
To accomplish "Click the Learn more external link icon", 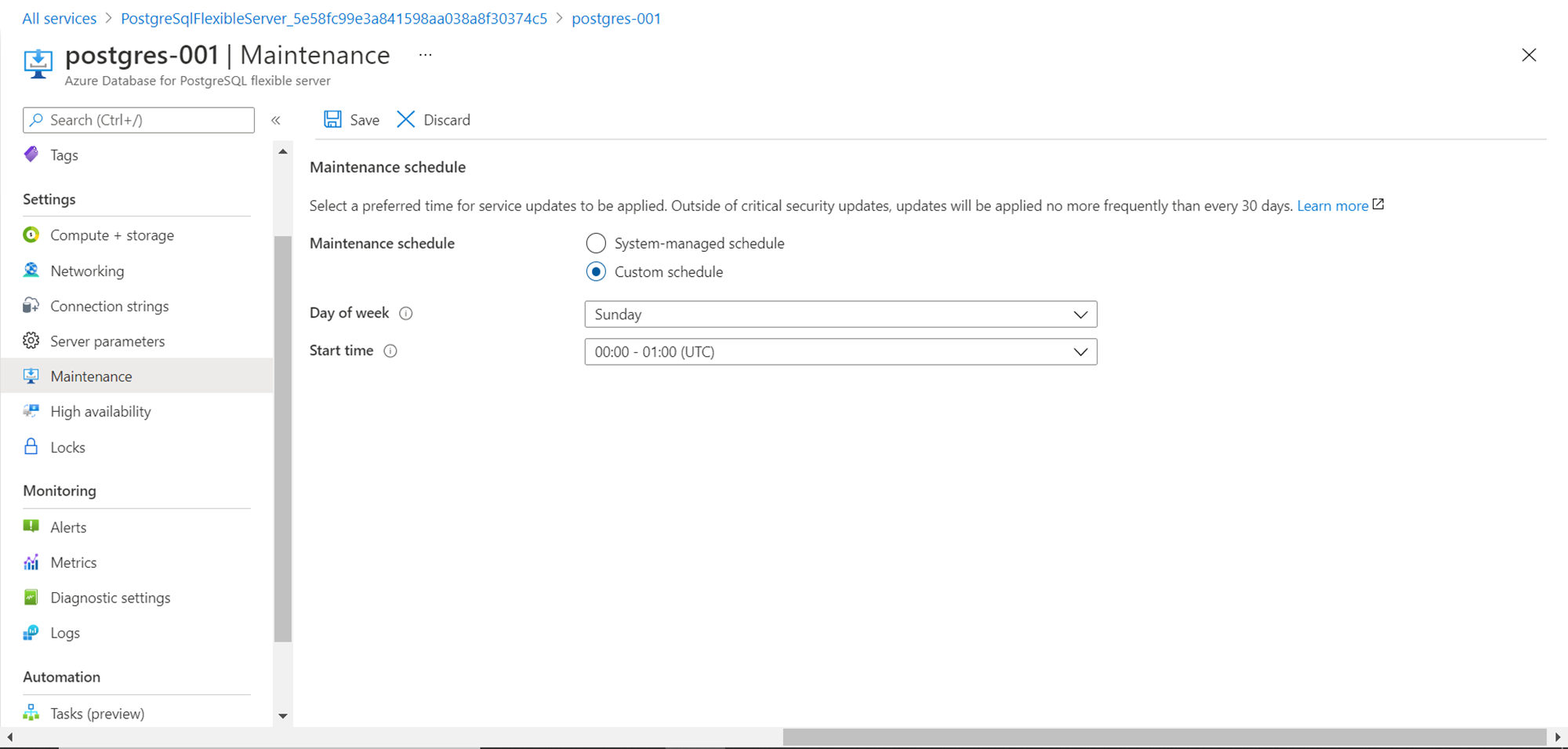I will 1378,205.
